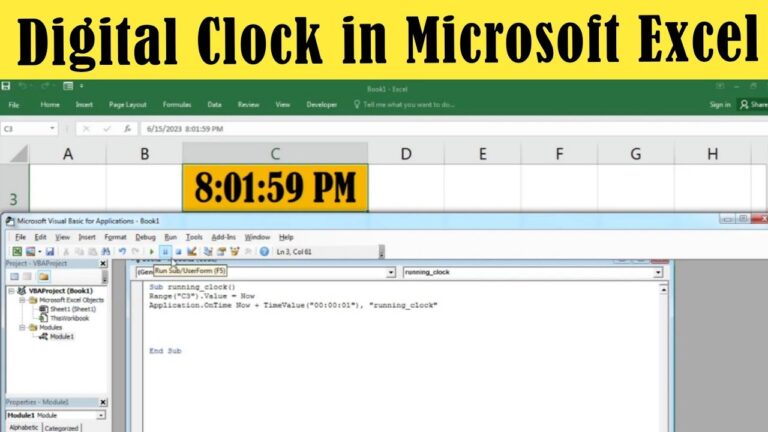
Task: Open the VBA Edit menu
Action: pos(40,237)
